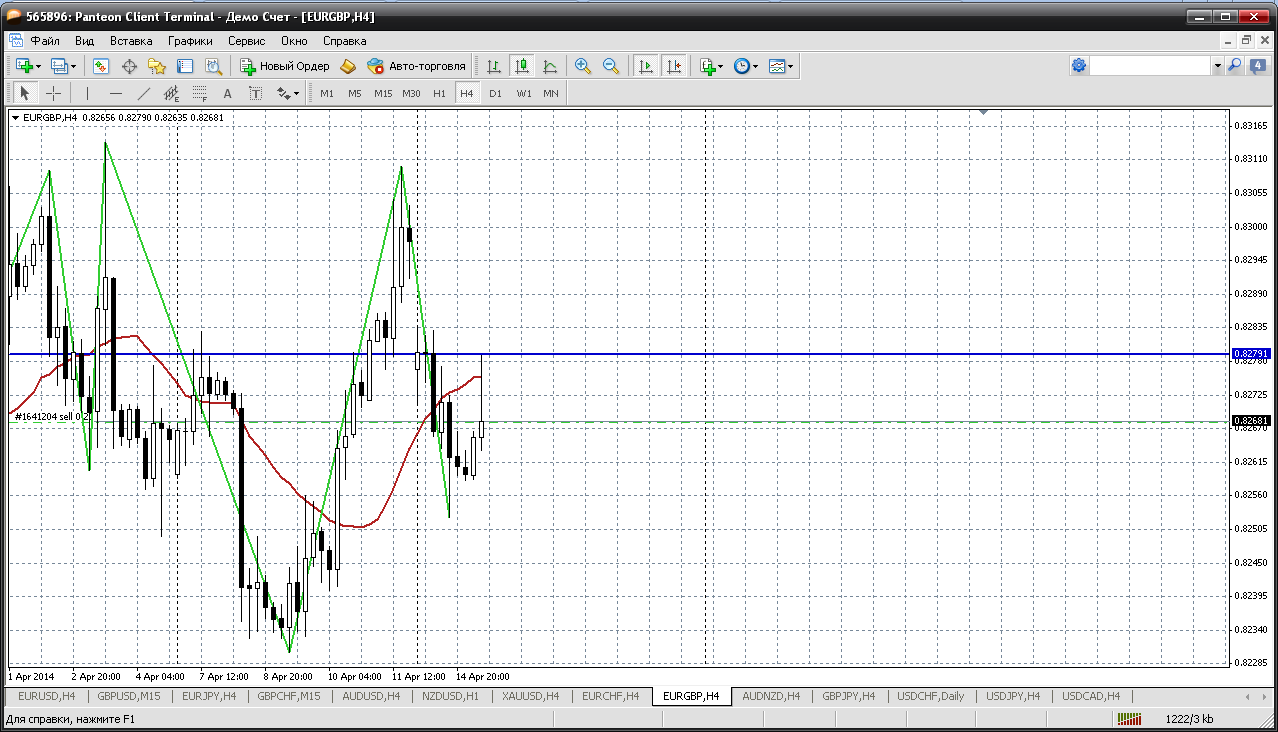The height and width of the screenshot is (732, 1278).
Task: Enable Авто-торговля button
Action: (417, 66)
